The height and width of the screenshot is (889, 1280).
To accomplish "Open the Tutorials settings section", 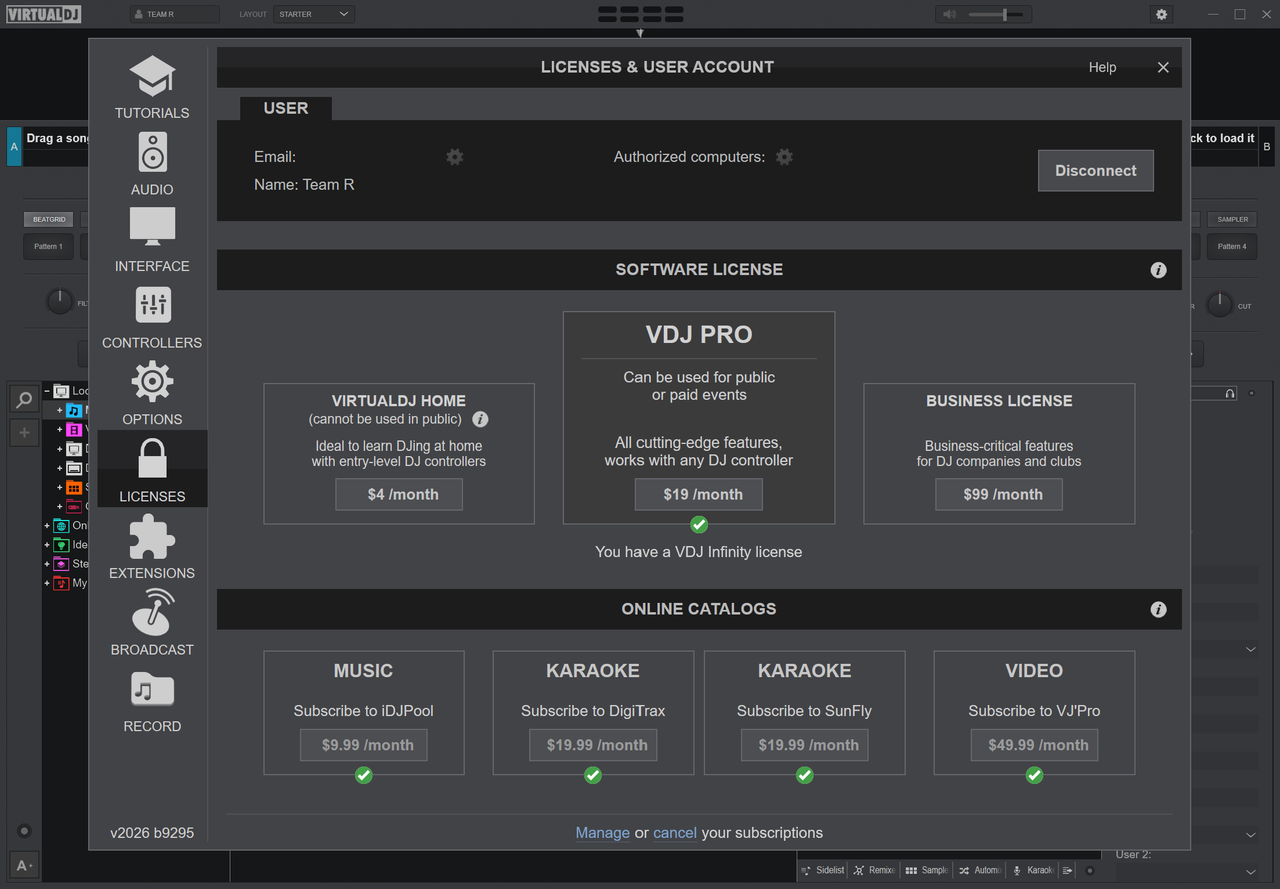I will [152, 88].
